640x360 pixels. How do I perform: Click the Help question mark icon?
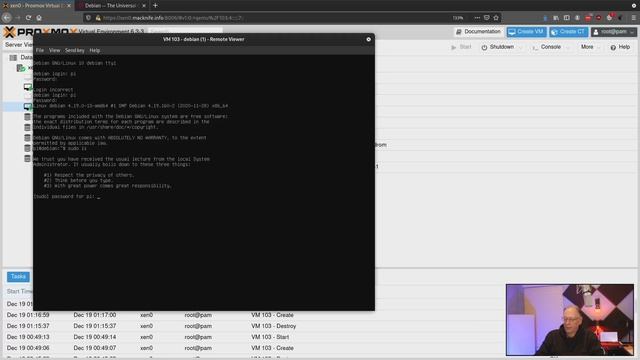[x=613, y=47]
